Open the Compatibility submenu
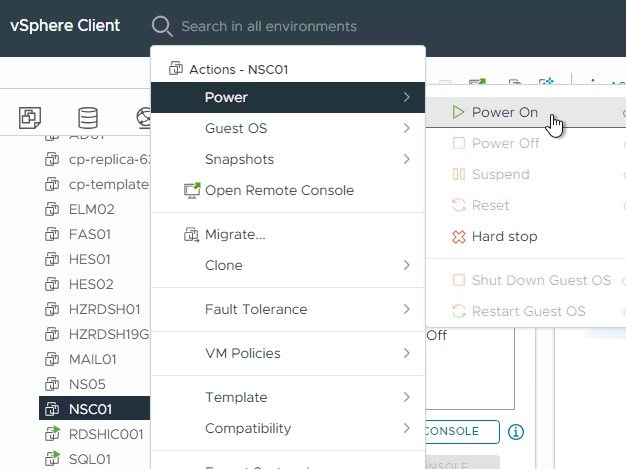Viewport: 626px width, 469px height. coord(288,428)
